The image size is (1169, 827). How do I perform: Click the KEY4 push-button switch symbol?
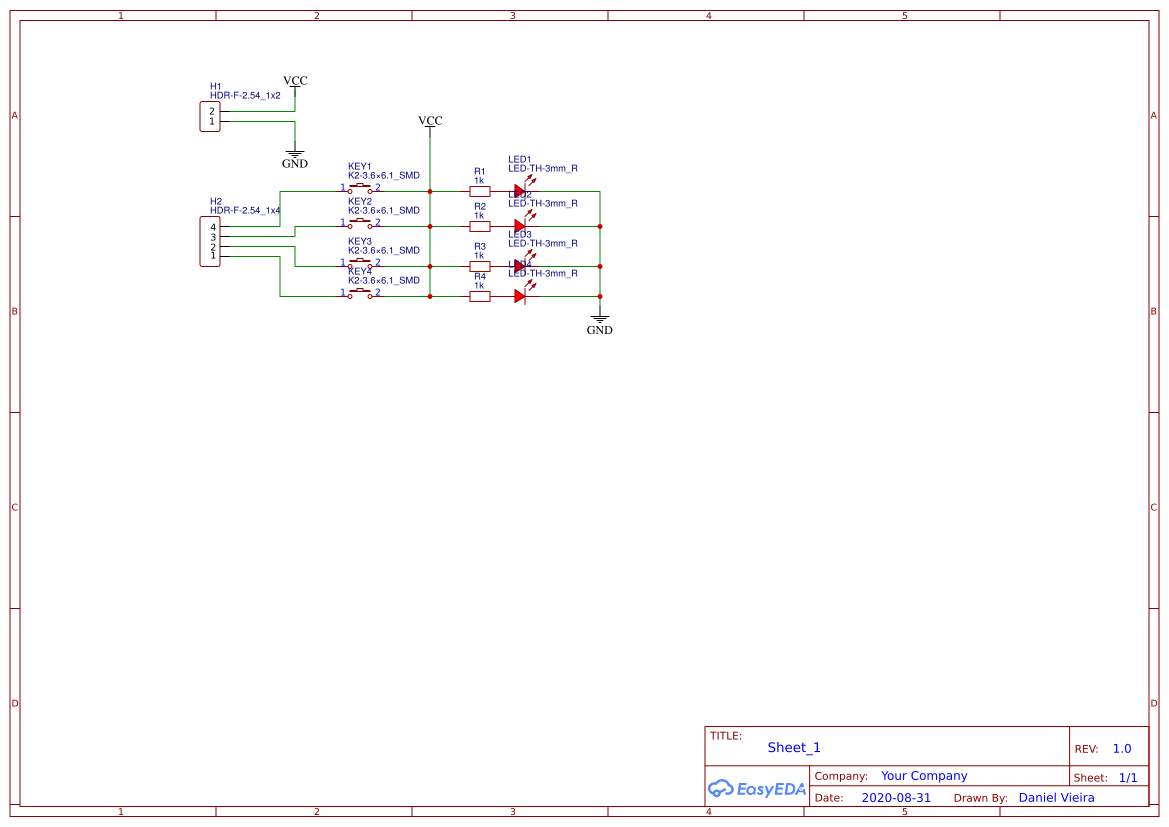coord(360,294)
